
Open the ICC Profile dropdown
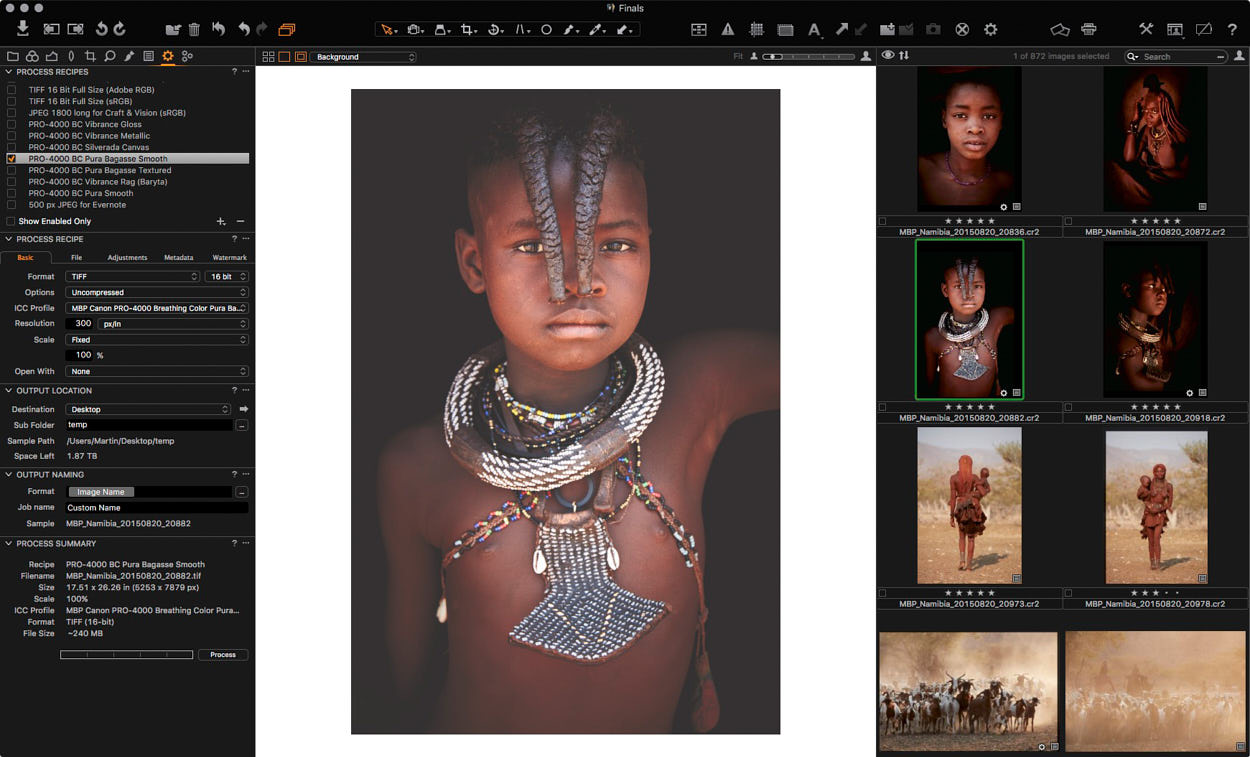pos(156,308)
